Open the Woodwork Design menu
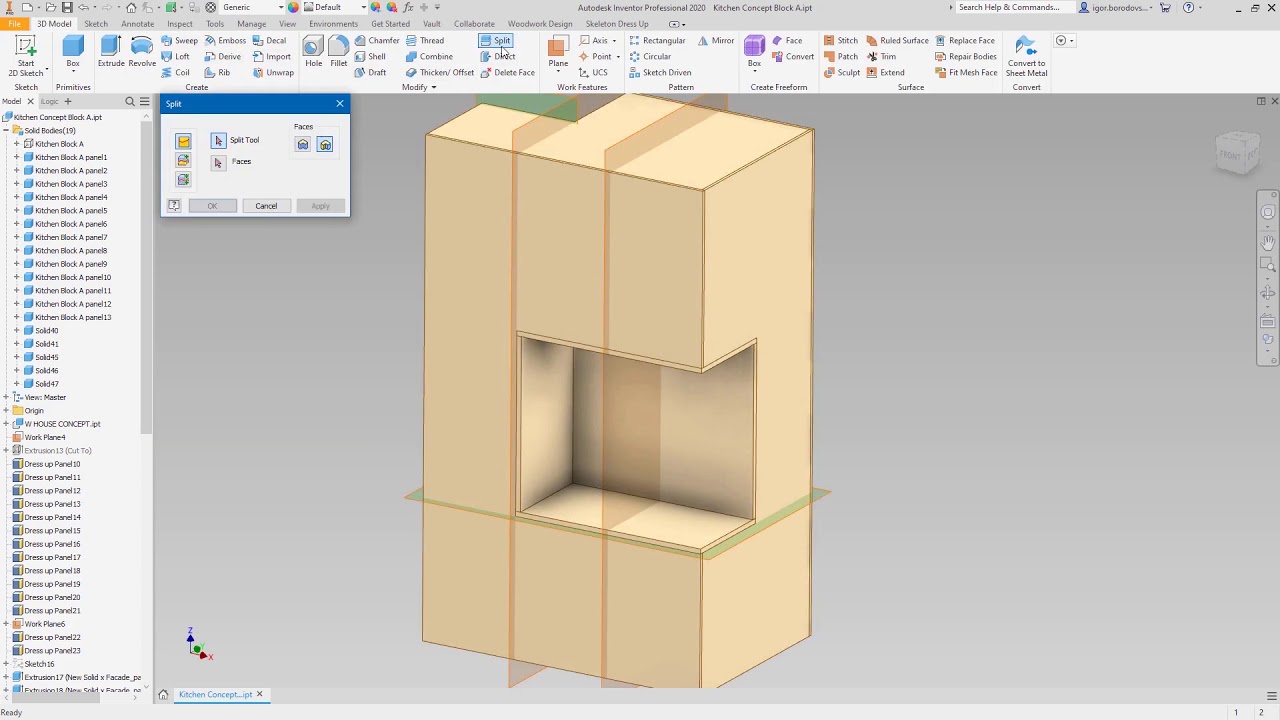1280x720 pixels. tap(540, 23)
